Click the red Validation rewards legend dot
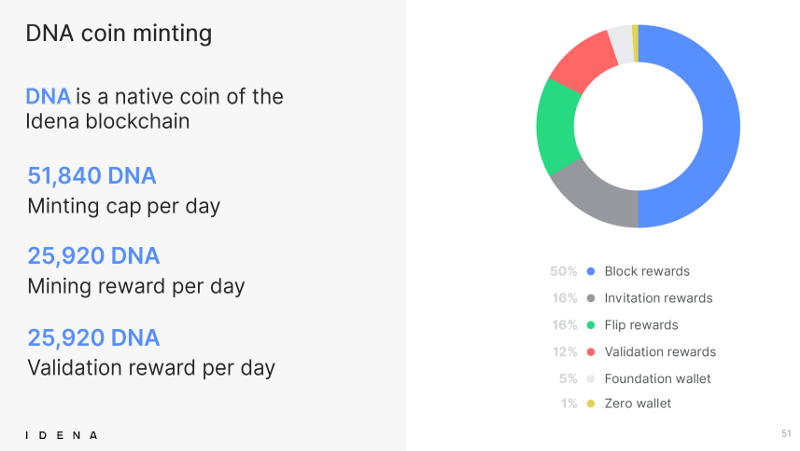 point(591,352)
